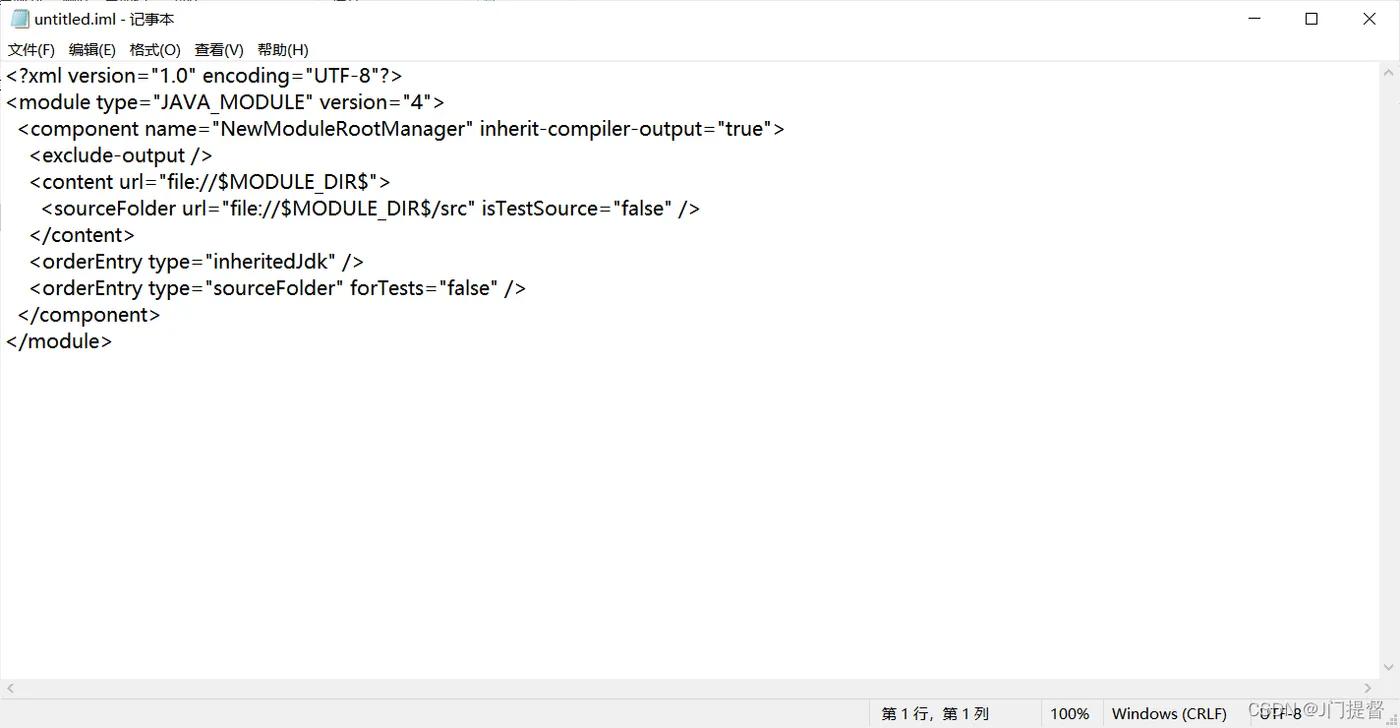Click the vertical scrollbar down arrow
Image resolution: width=1400 pixels, height=728 pixels.
[1389, 668]
